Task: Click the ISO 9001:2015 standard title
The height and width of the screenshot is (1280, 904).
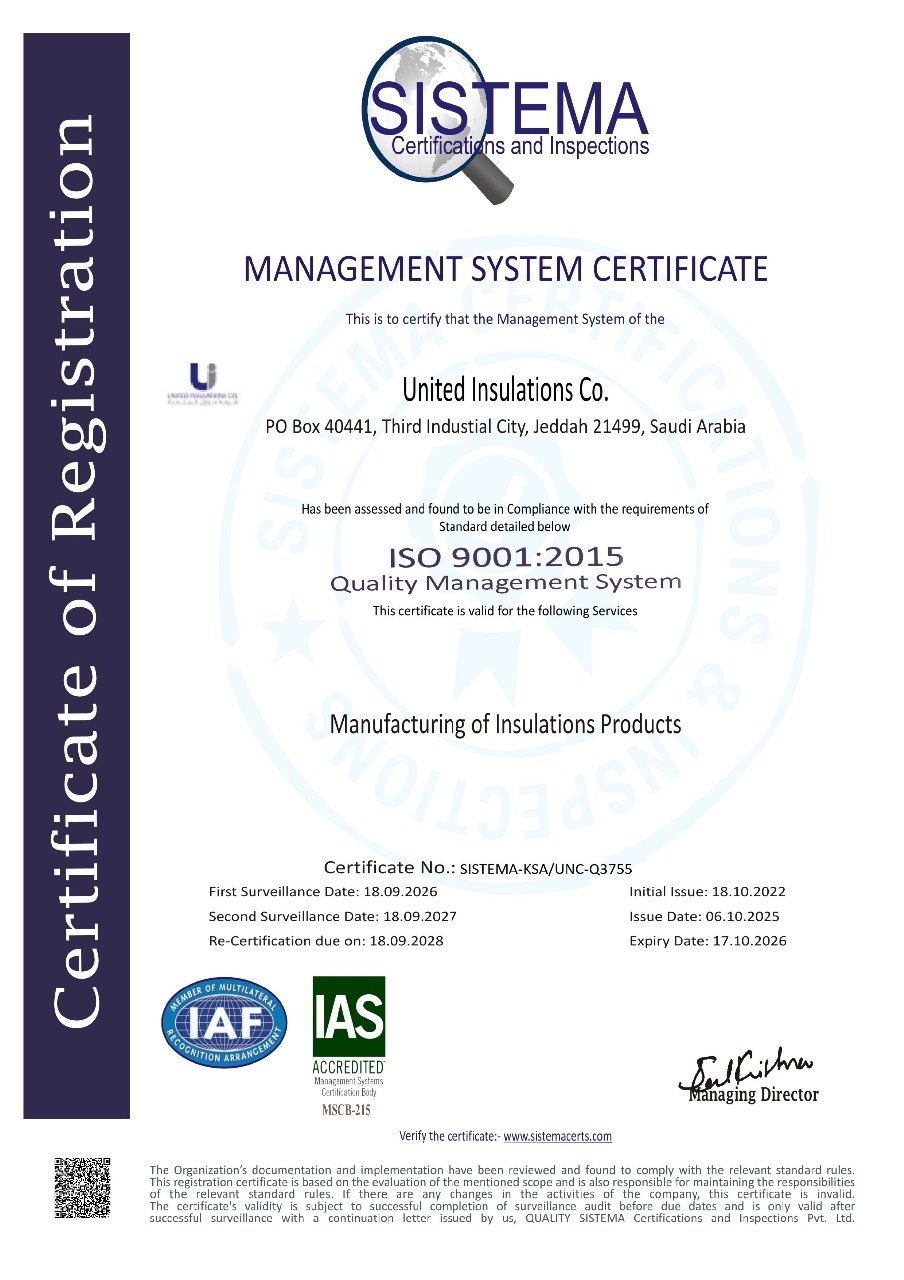Action: 505,556
